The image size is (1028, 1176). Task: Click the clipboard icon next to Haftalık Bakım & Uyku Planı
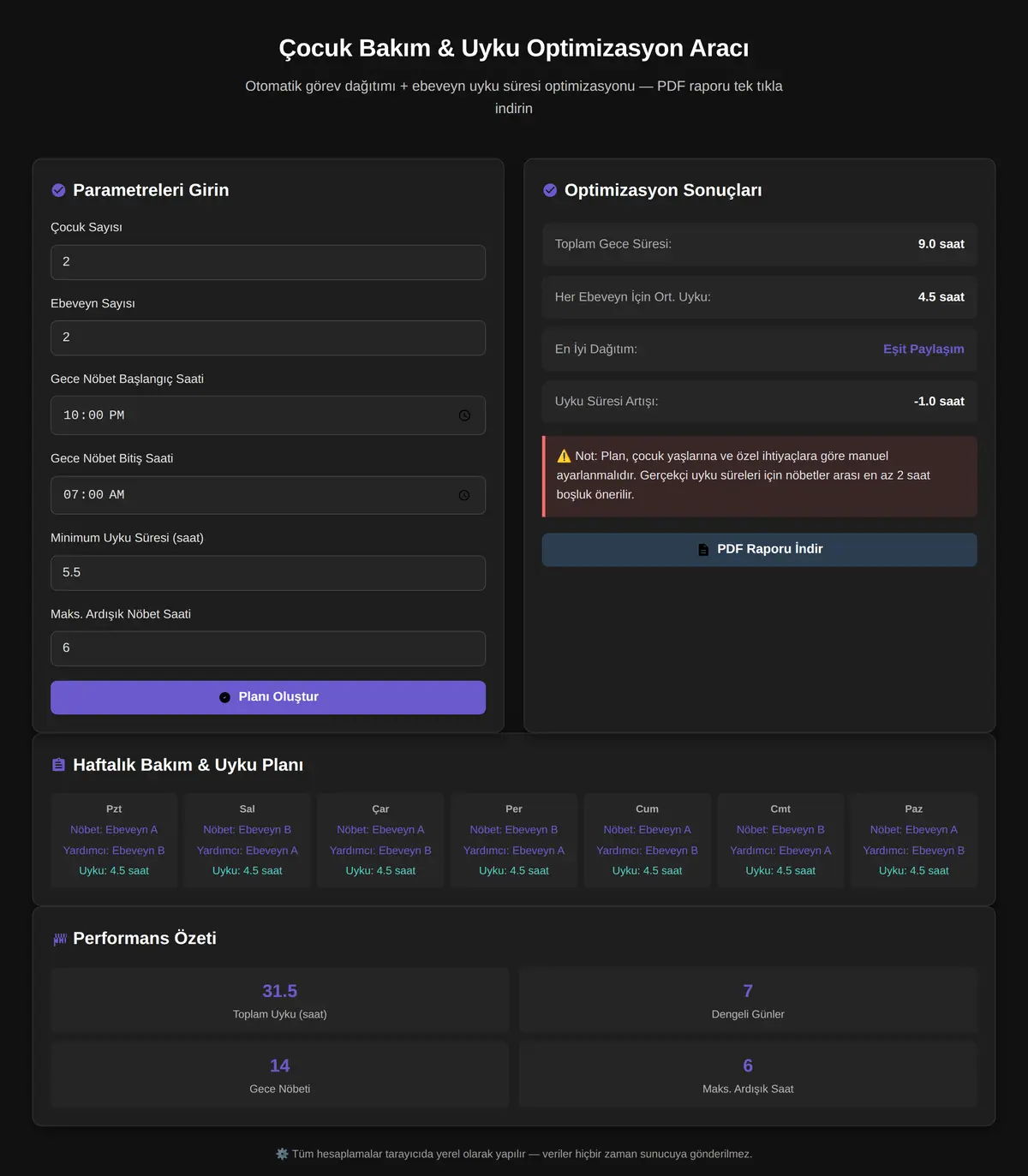(58, 765)
